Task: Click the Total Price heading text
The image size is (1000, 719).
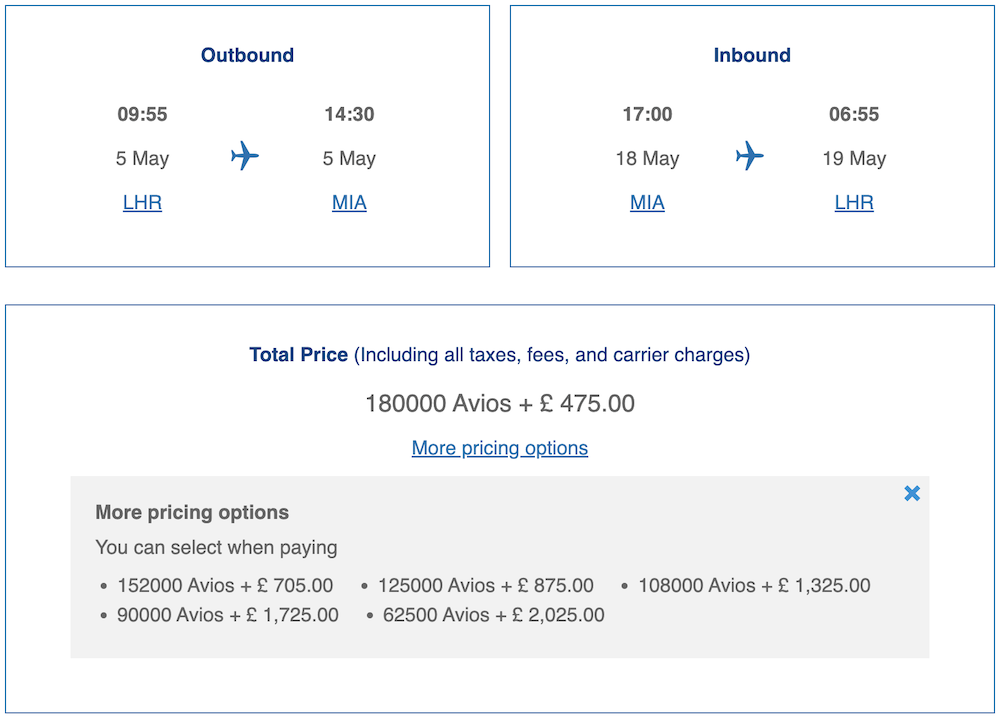Action: coord(298,355)
